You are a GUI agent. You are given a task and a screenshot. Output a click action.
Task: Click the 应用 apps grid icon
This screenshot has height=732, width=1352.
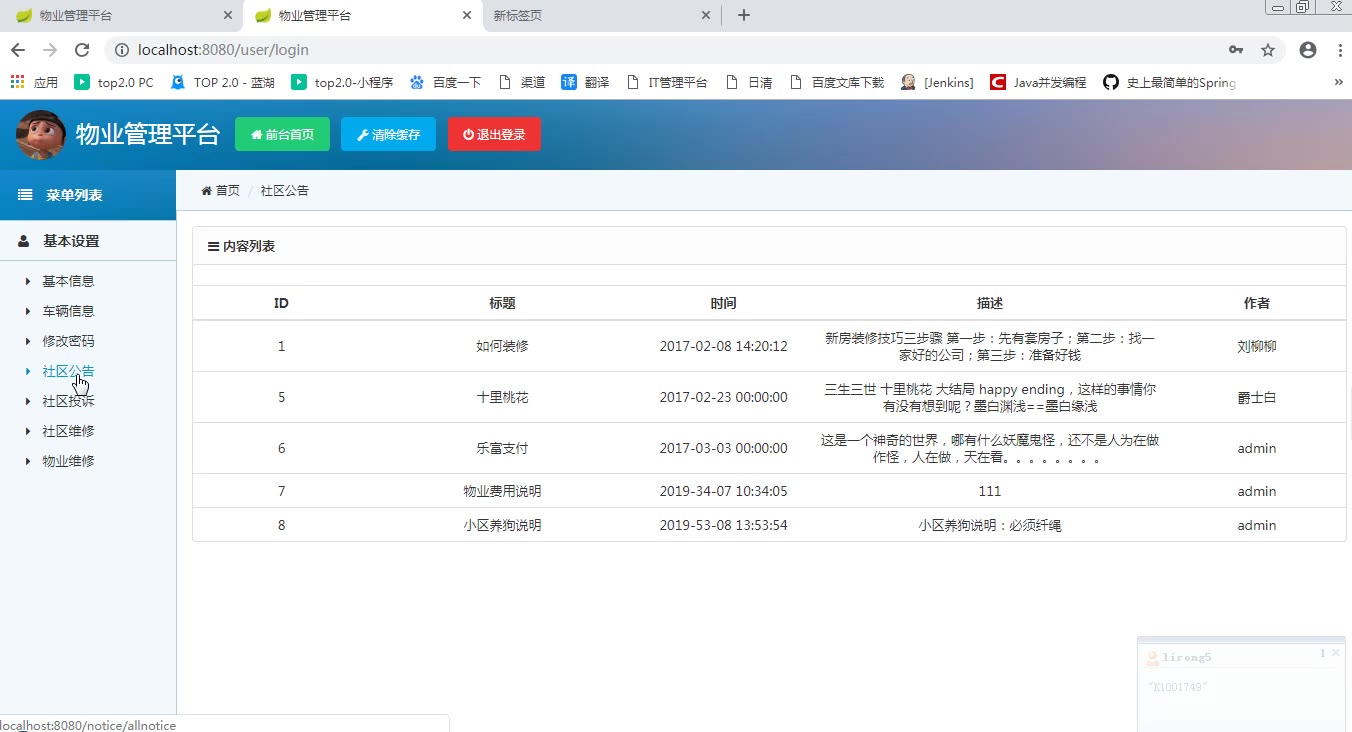[x=17, y=82]
